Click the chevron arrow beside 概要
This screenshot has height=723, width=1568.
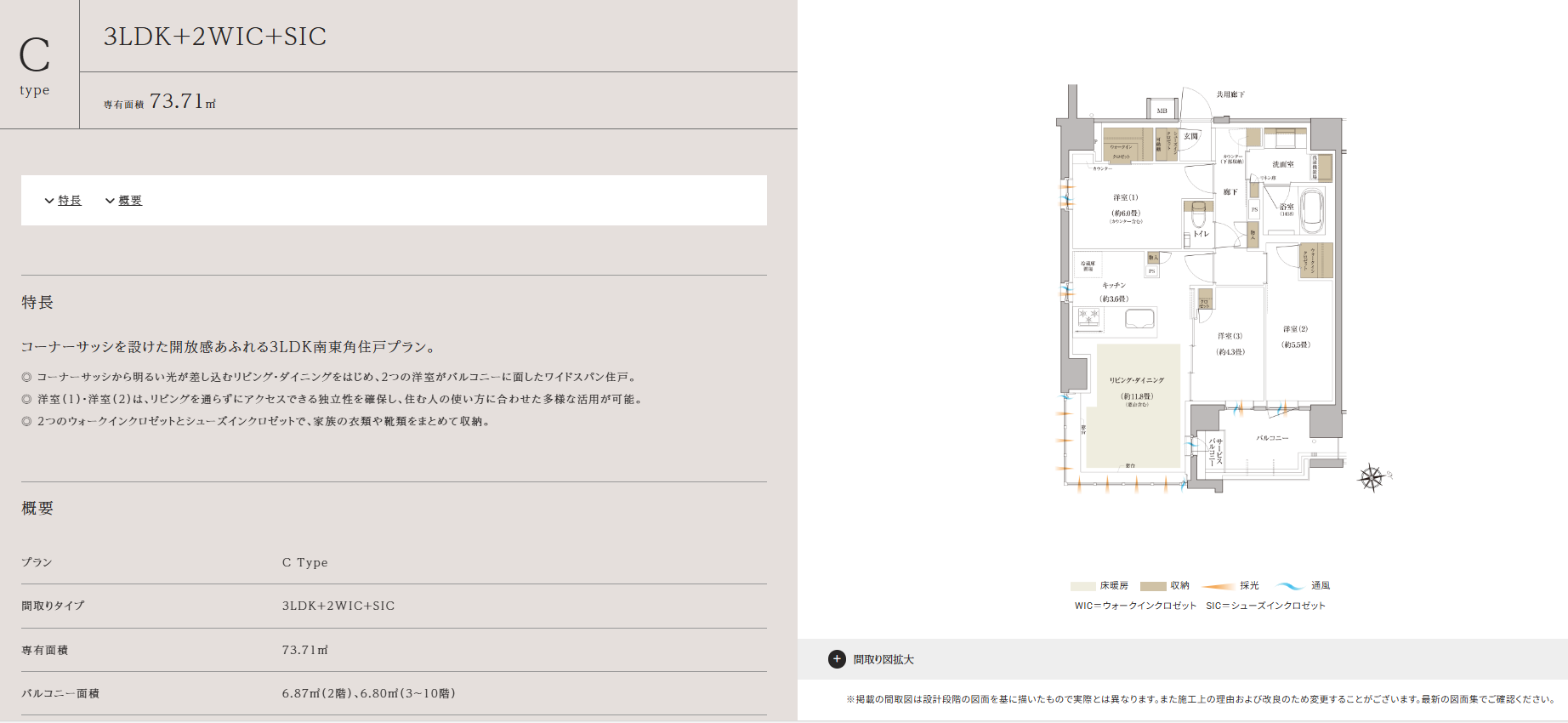110,201
